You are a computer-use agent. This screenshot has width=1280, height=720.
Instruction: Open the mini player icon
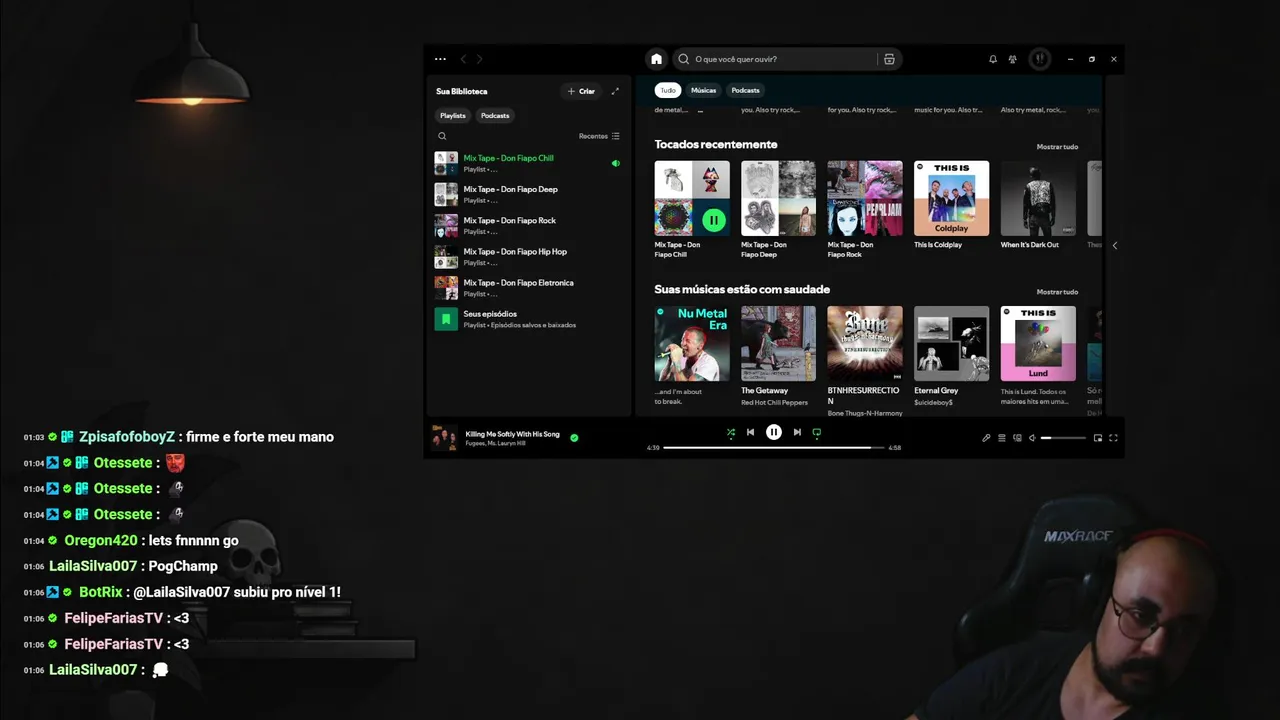(x=1097, y=438)
